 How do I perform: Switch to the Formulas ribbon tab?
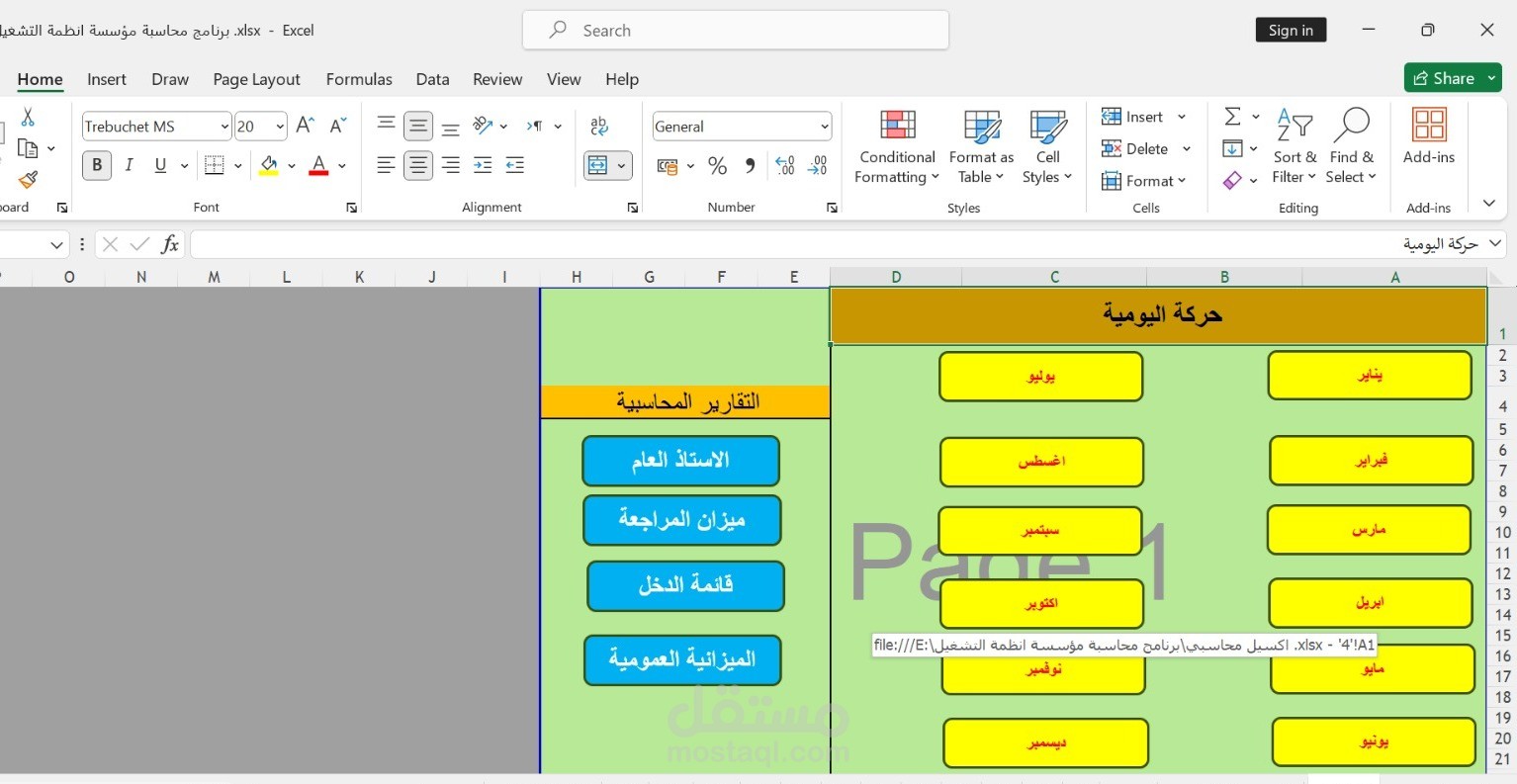coord(359,79)
